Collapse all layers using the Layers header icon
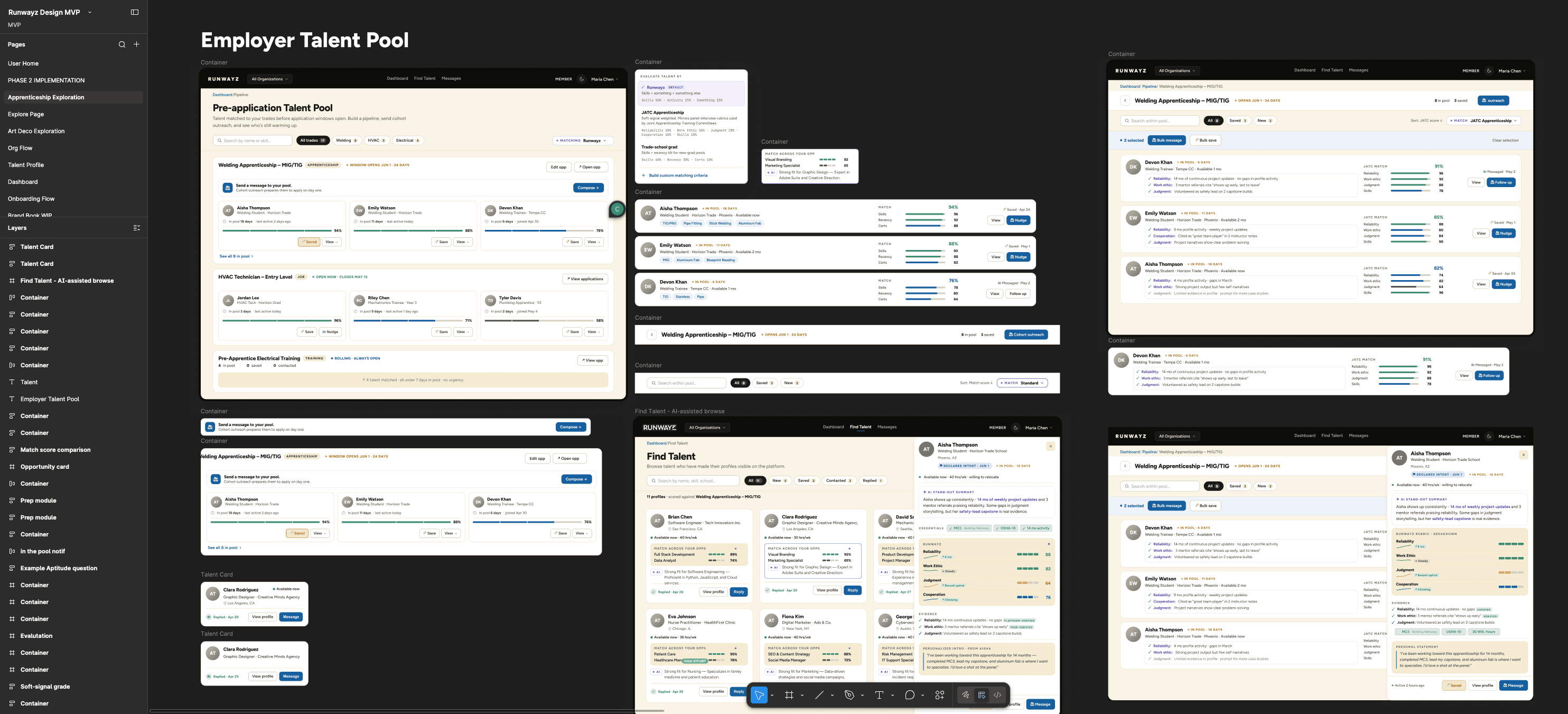This screenshot has width=1568, height=714. pos(136,228)
